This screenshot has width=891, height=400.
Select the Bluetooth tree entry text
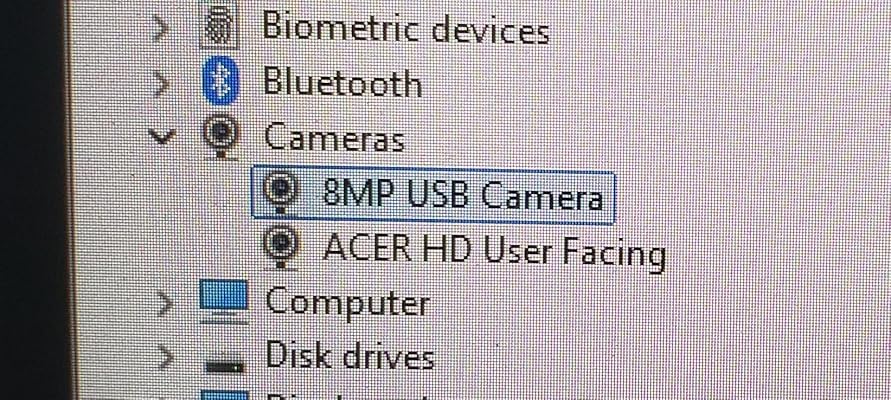(342, 82)
